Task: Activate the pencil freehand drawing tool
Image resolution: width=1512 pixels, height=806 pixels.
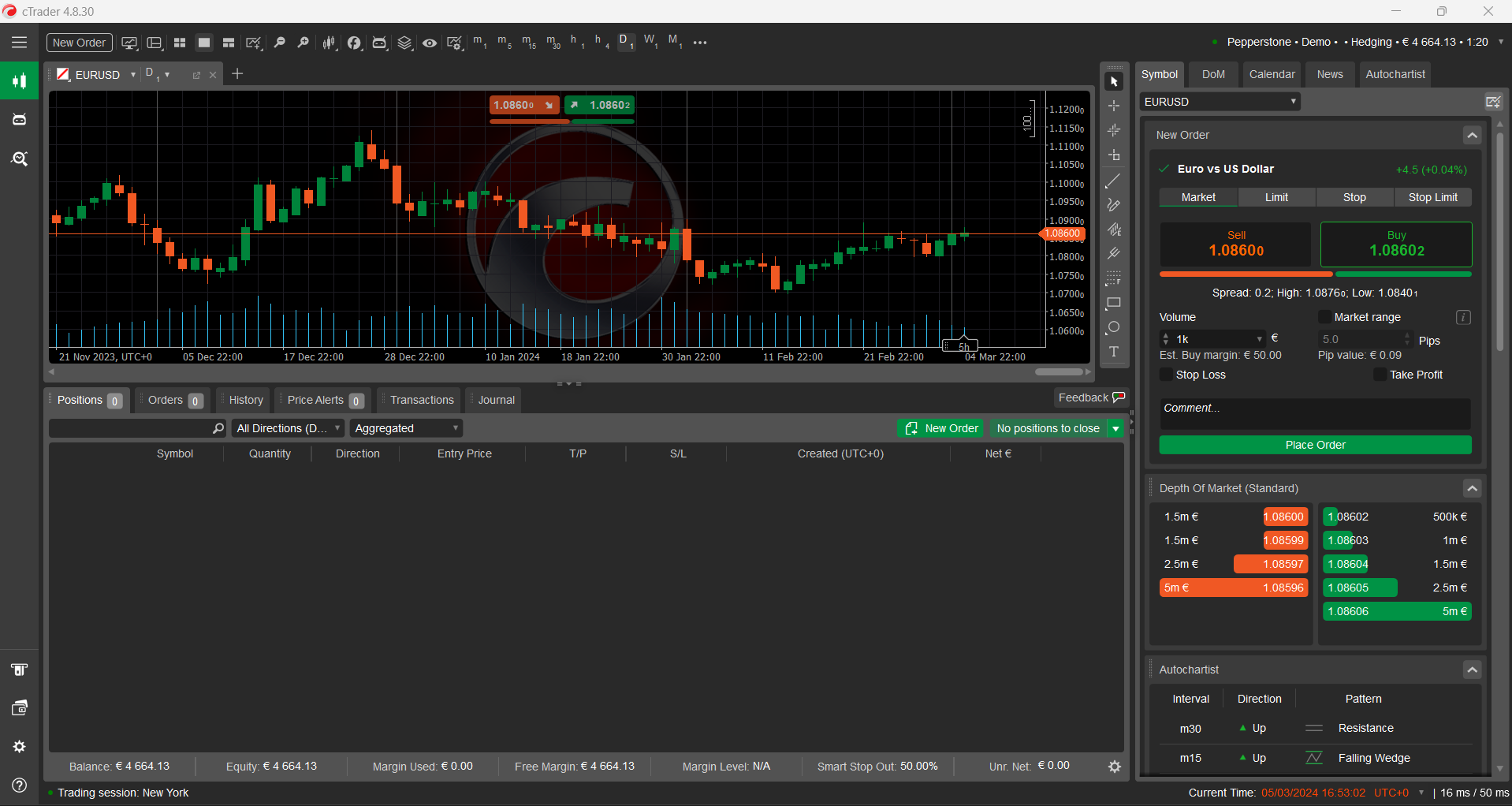Action: tap(1114, 205)
